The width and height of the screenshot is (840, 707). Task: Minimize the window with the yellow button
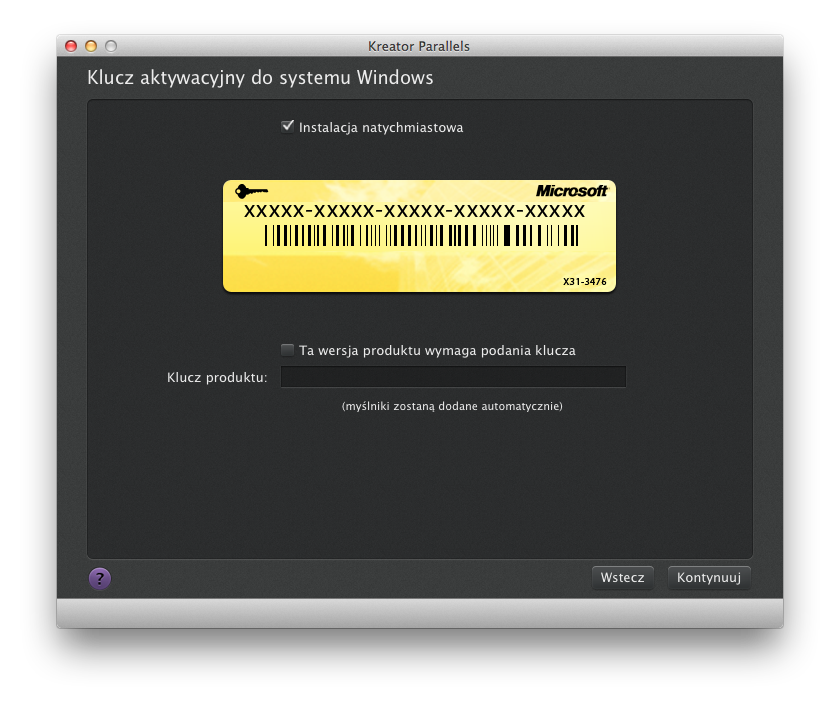click(91, 46)
